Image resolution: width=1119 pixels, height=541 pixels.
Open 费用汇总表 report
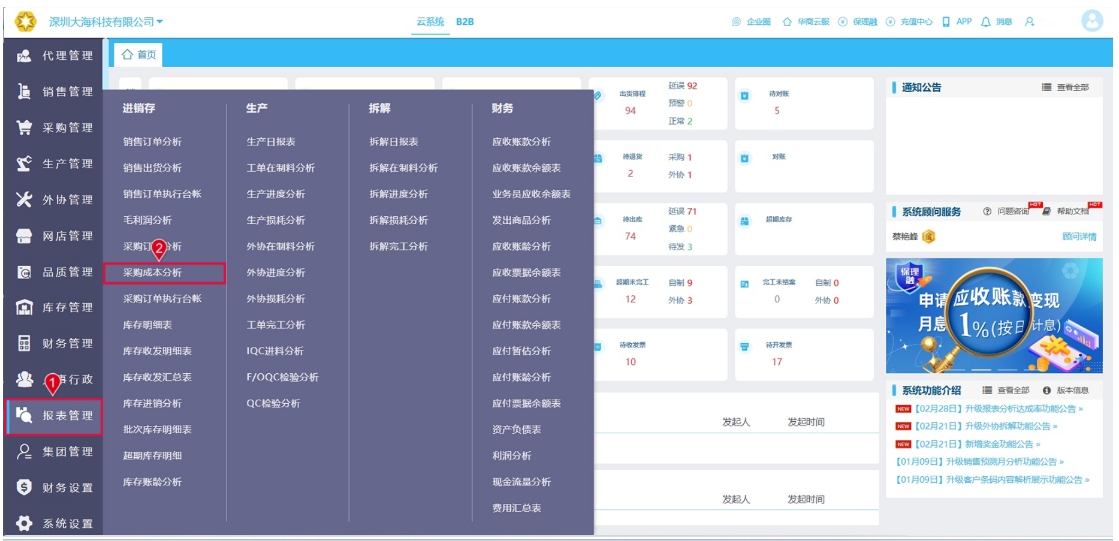[x=516, y=508]
